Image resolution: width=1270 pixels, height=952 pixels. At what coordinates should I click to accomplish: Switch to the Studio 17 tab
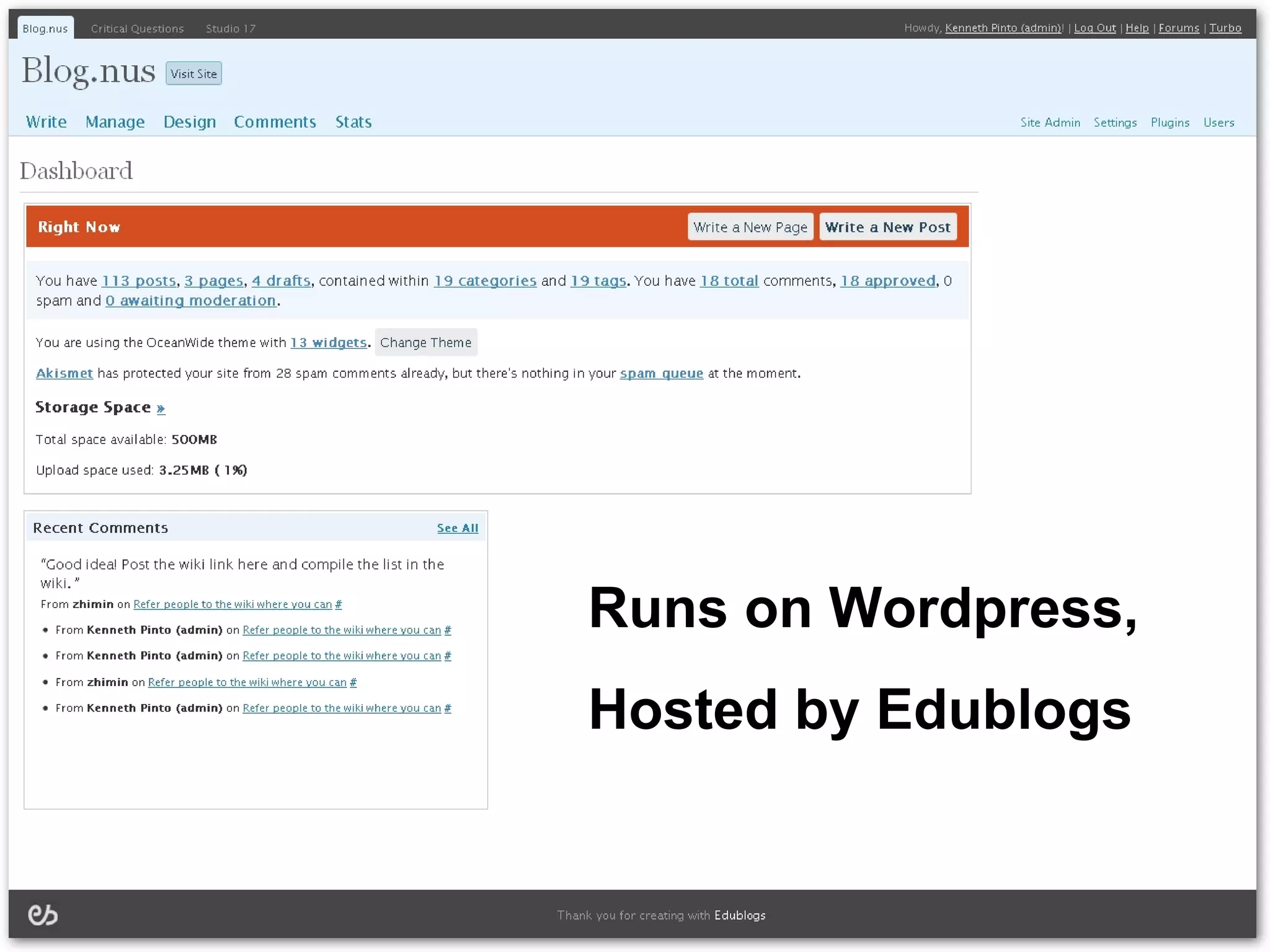click(231, 29)
